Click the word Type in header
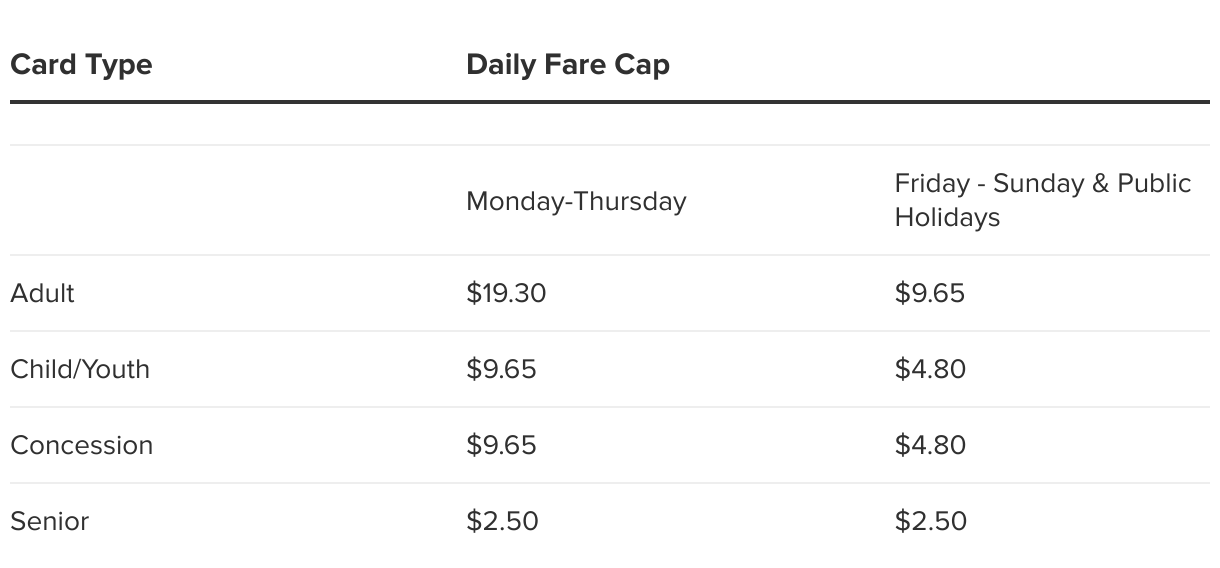Viewport: 1220px width, 568px height. (117, 65)
